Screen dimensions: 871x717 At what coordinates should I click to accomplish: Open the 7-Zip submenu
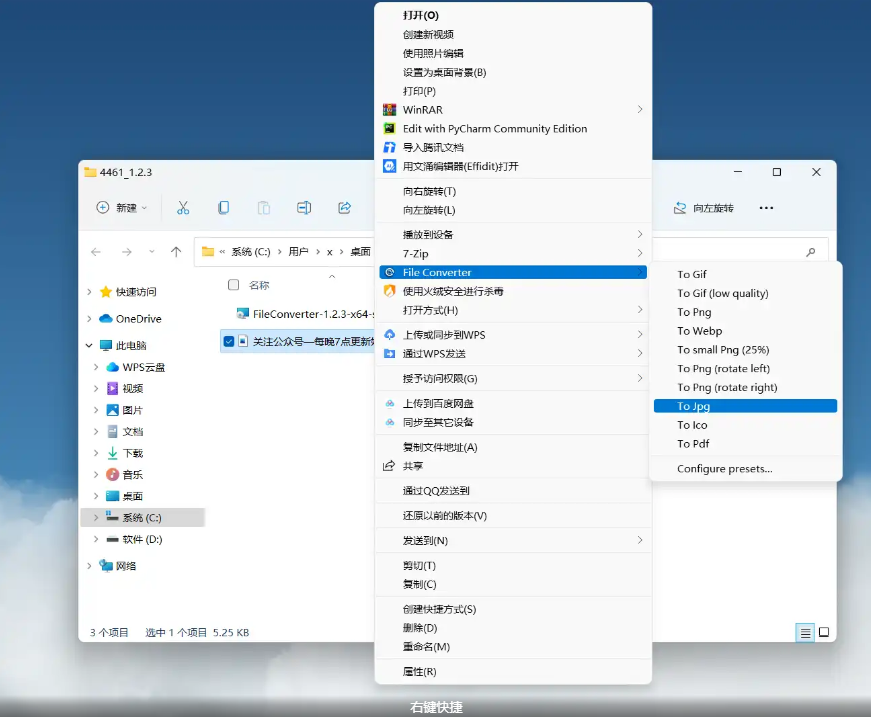tap(513, 253)
